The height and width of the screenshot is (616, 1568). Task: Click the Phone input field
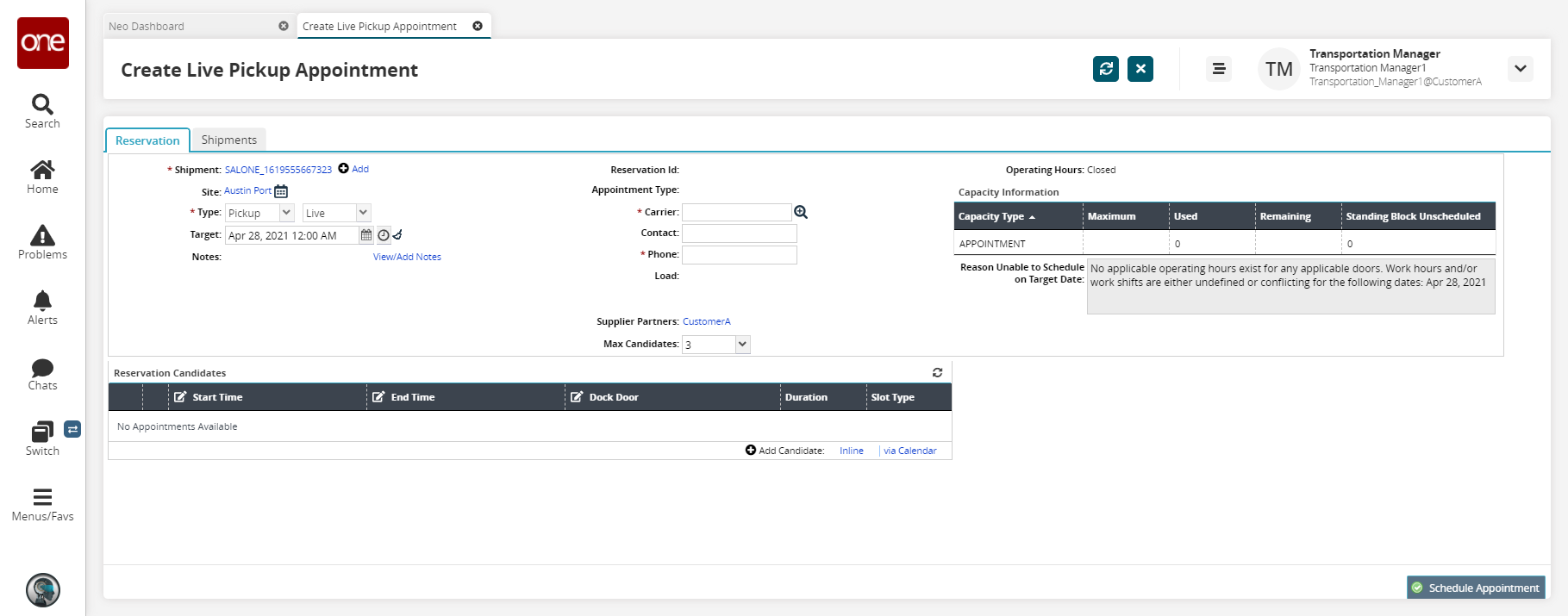point(739,255)
